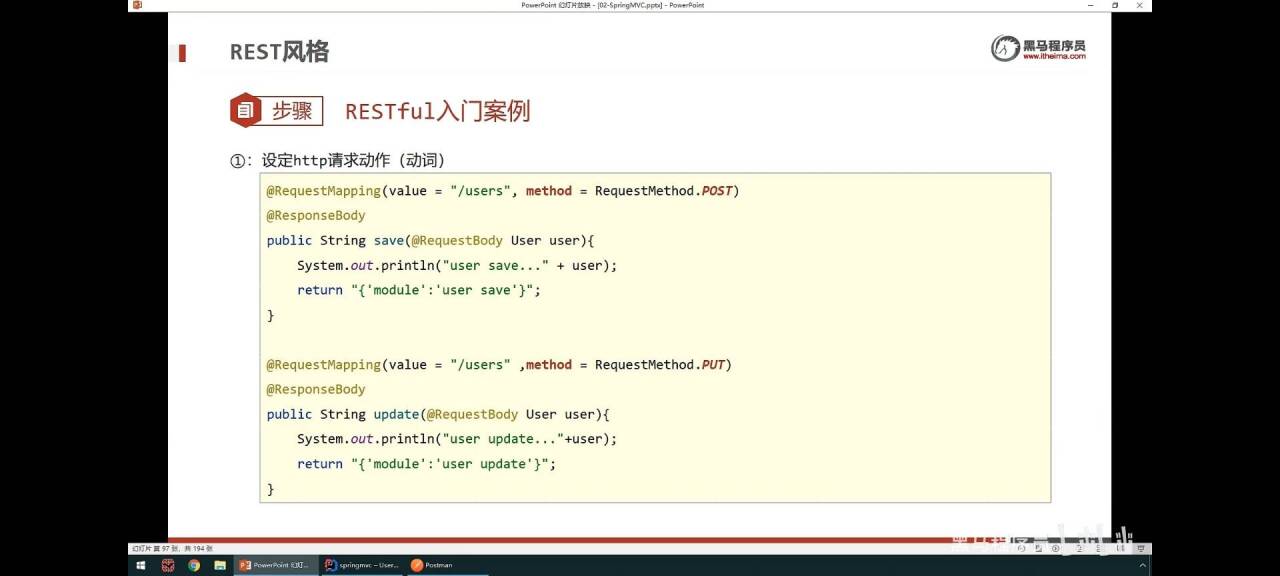
Task: Click the 黑马程序员 logo at top right
Action: [1038, 47]
